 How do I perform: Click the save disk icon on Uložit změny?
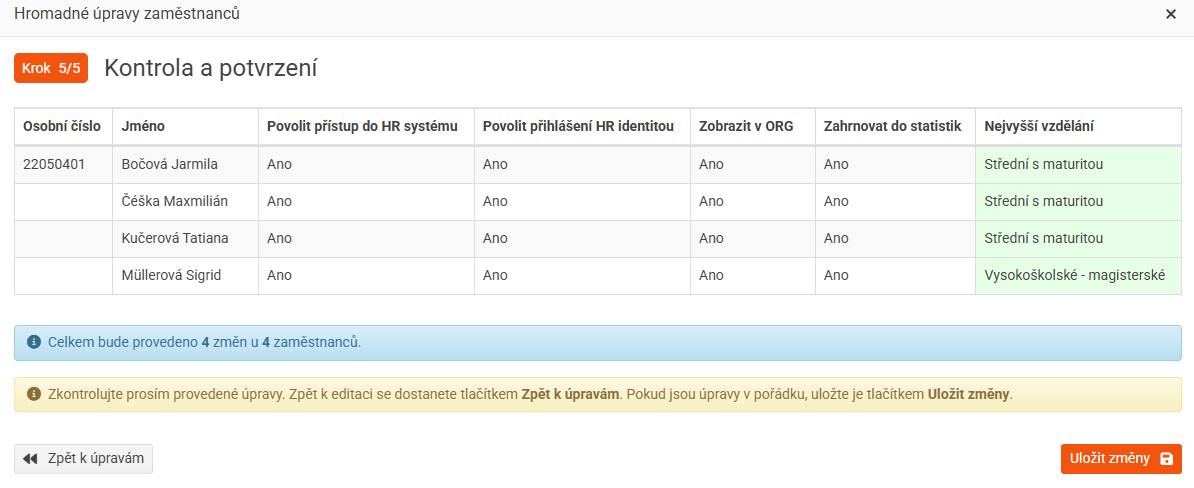coord(1166,459)
